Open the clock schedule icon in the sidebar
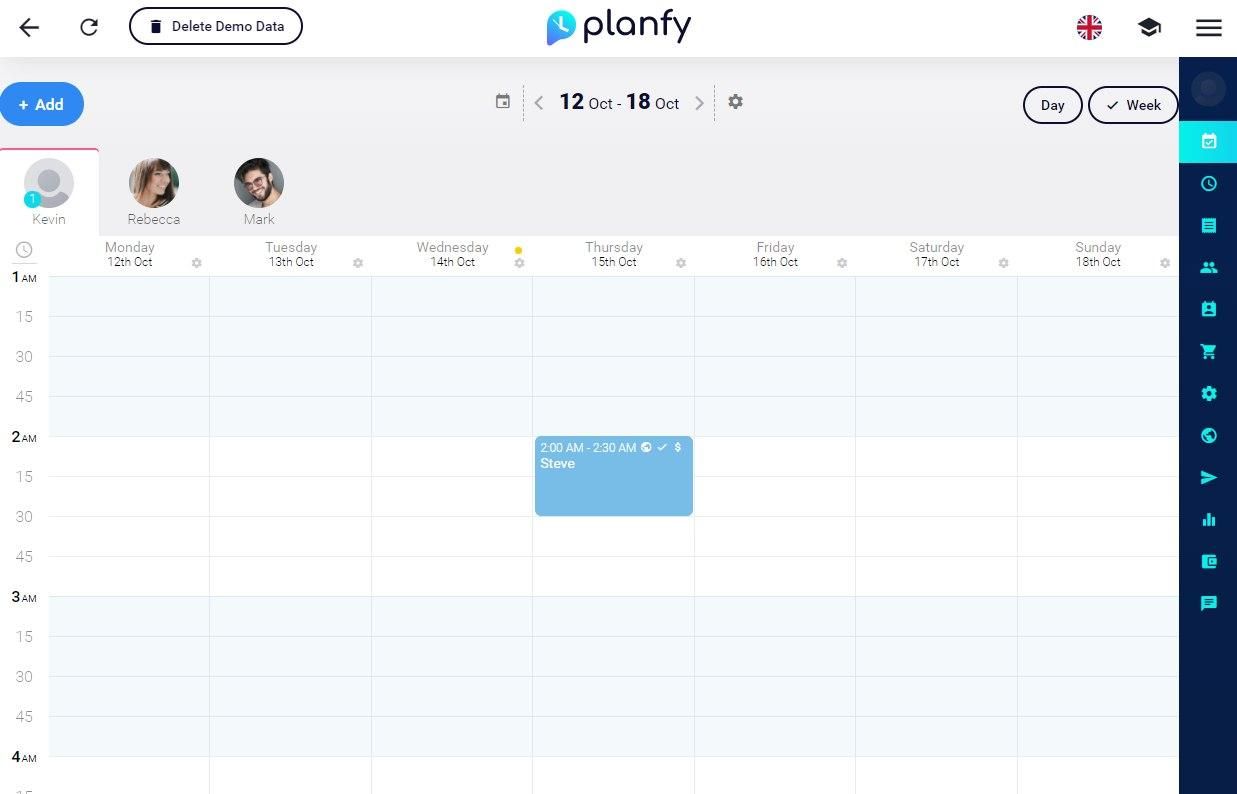 1209,183
